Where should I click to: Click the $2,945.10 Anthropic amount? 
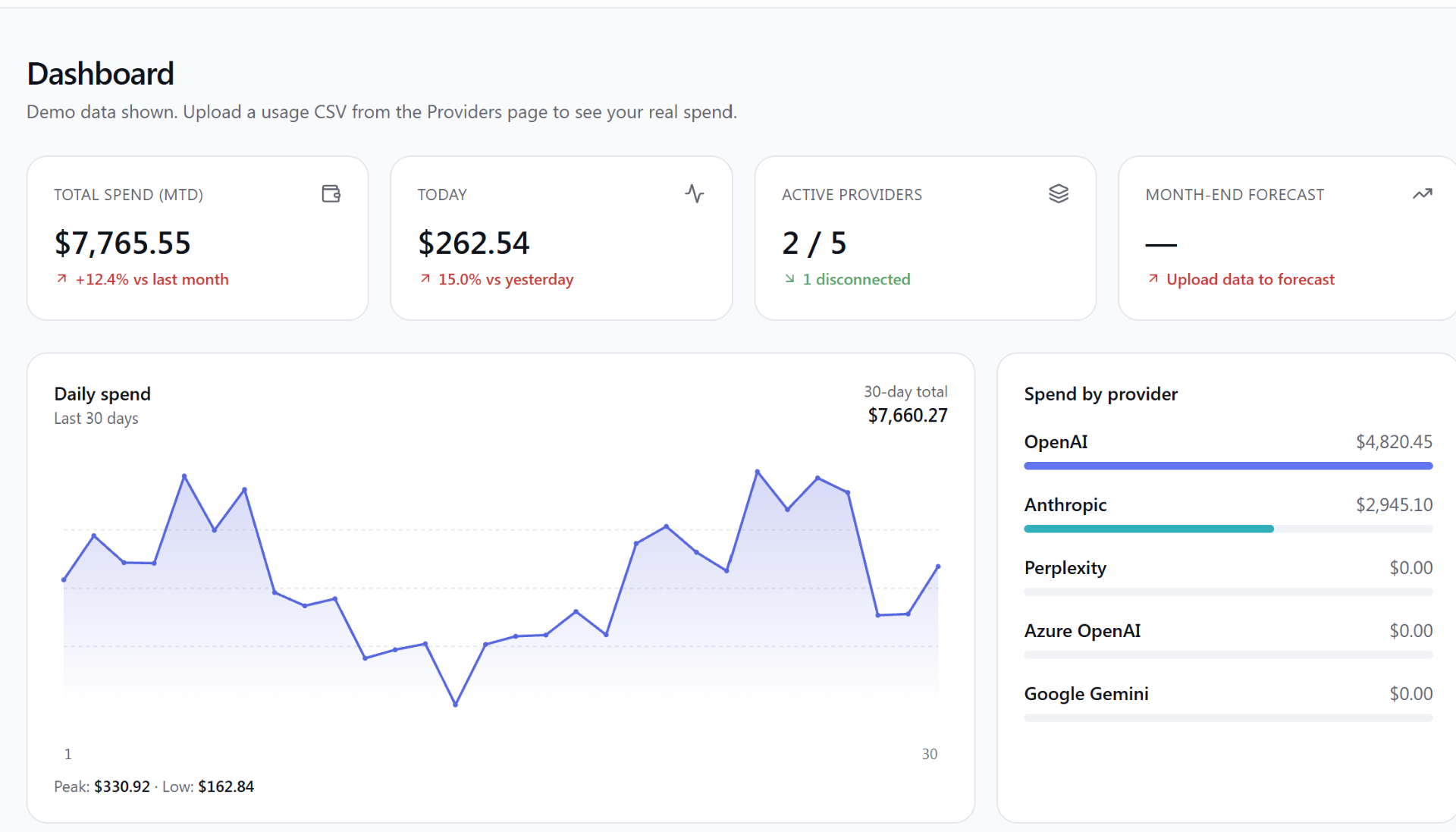[x=1394, y=504]
